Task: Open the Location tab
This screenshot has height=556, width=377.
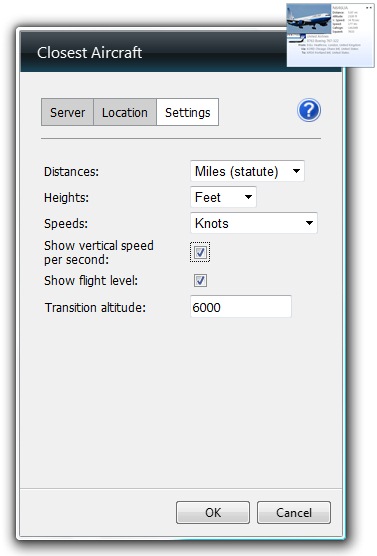Action: [124, 112]
